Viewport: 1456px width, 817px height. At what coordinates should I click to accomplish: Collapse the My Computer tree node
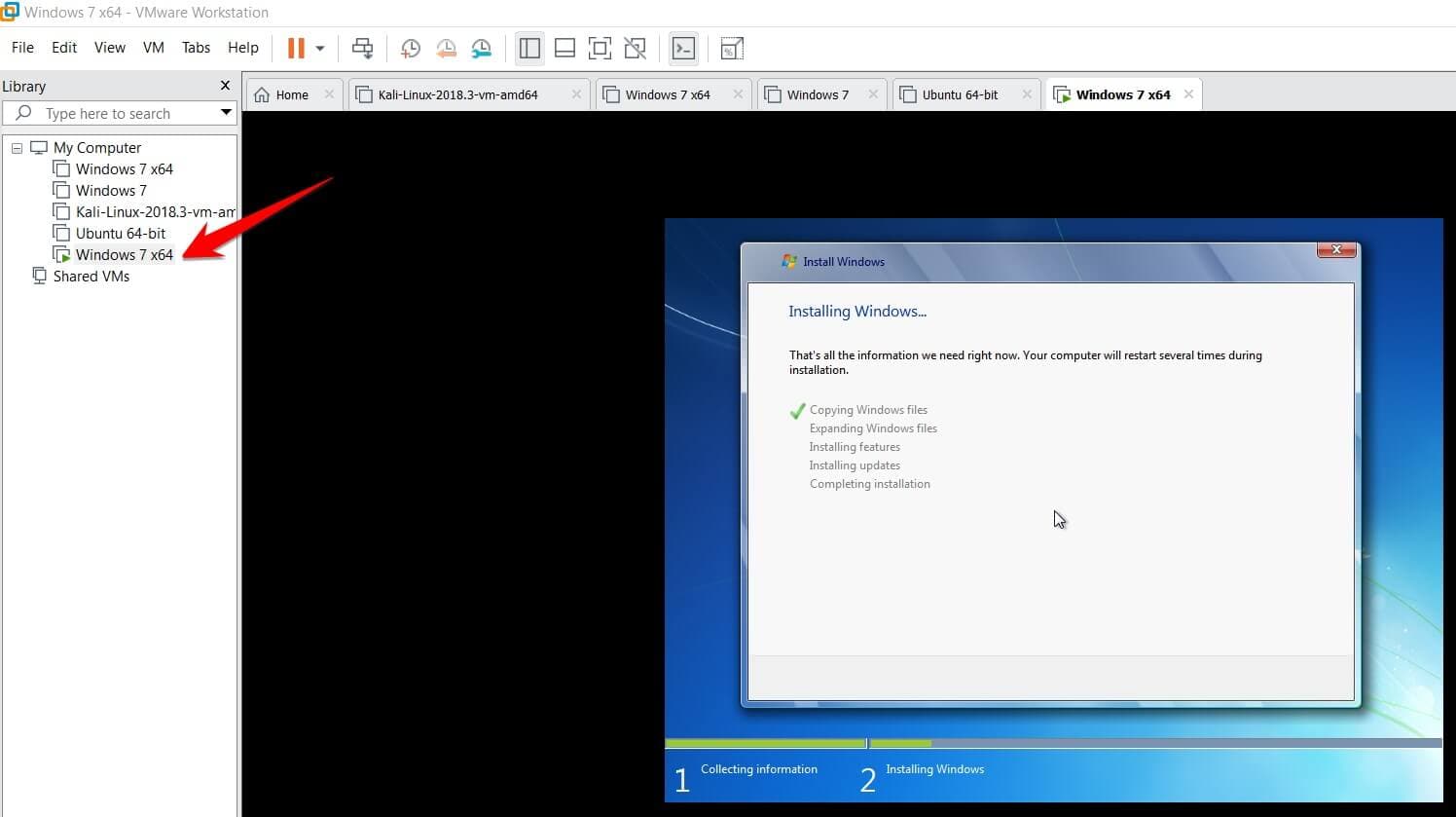pos(17,148)
